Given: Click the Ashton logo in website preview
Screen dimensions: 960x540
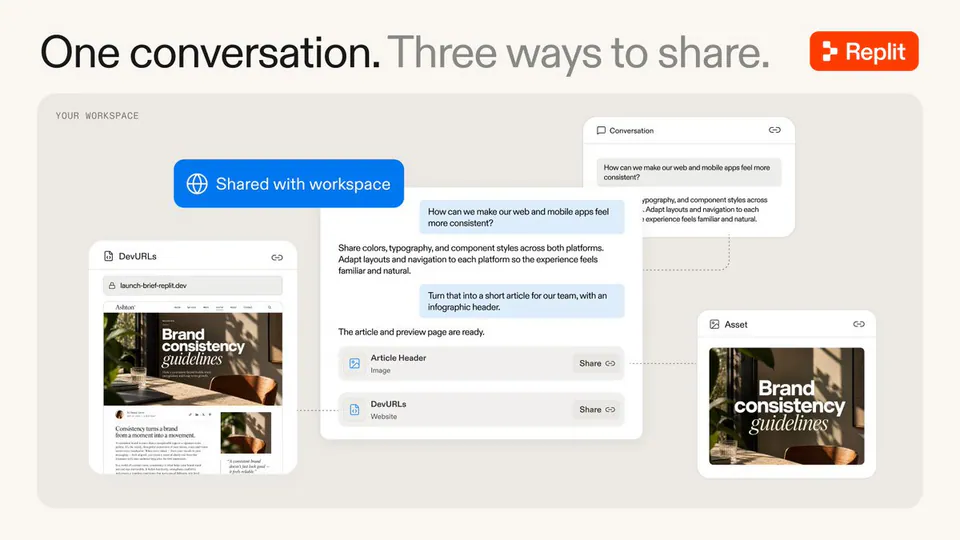Looking at the screenshot, I should 125,307.
